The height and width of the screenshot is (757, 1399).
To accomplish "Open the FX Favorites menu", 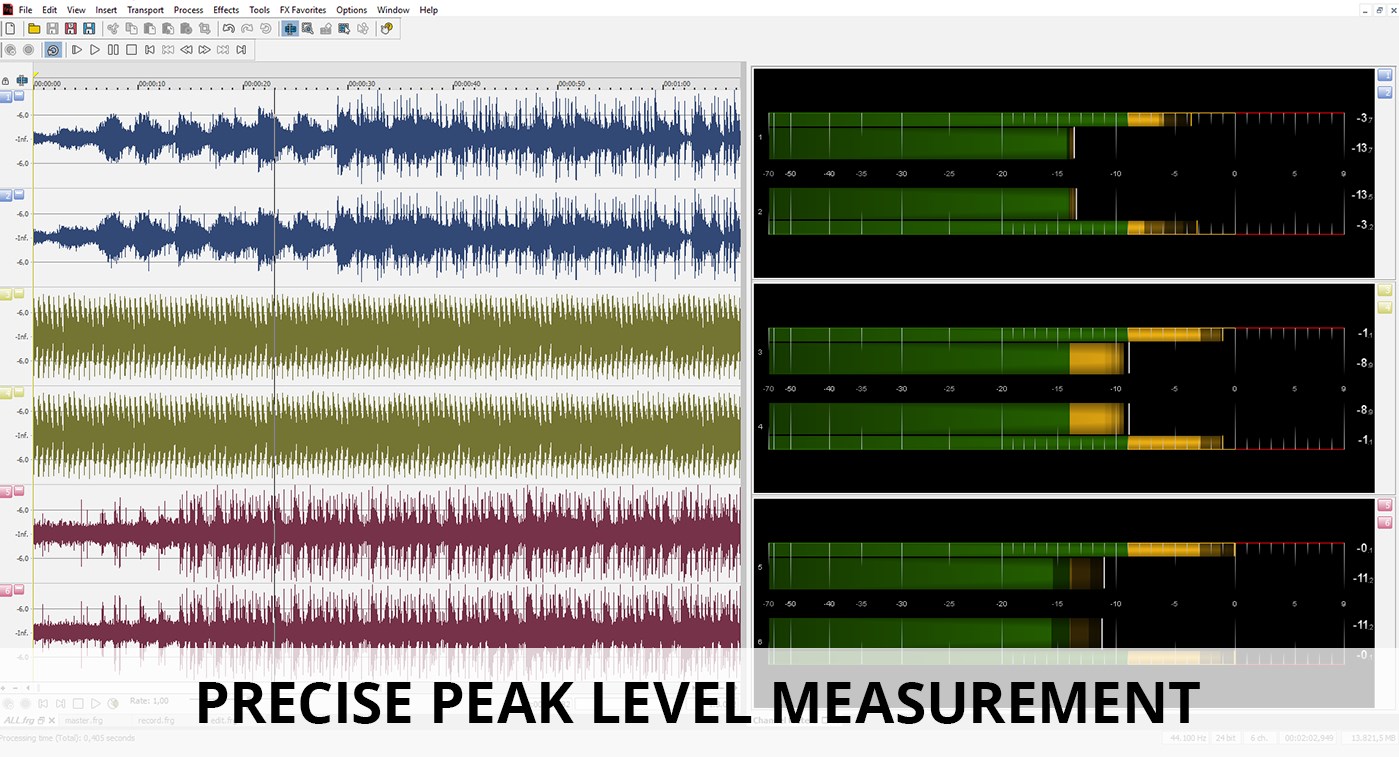I will tap(303, 10).
